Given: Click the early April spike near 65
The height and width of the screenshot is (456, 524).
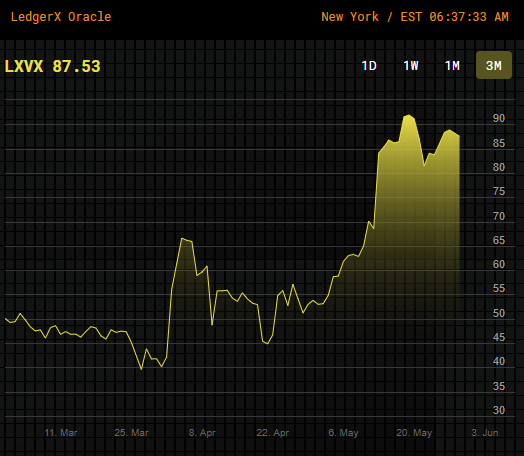Looking at the screenshot, I should pos(182,239).
